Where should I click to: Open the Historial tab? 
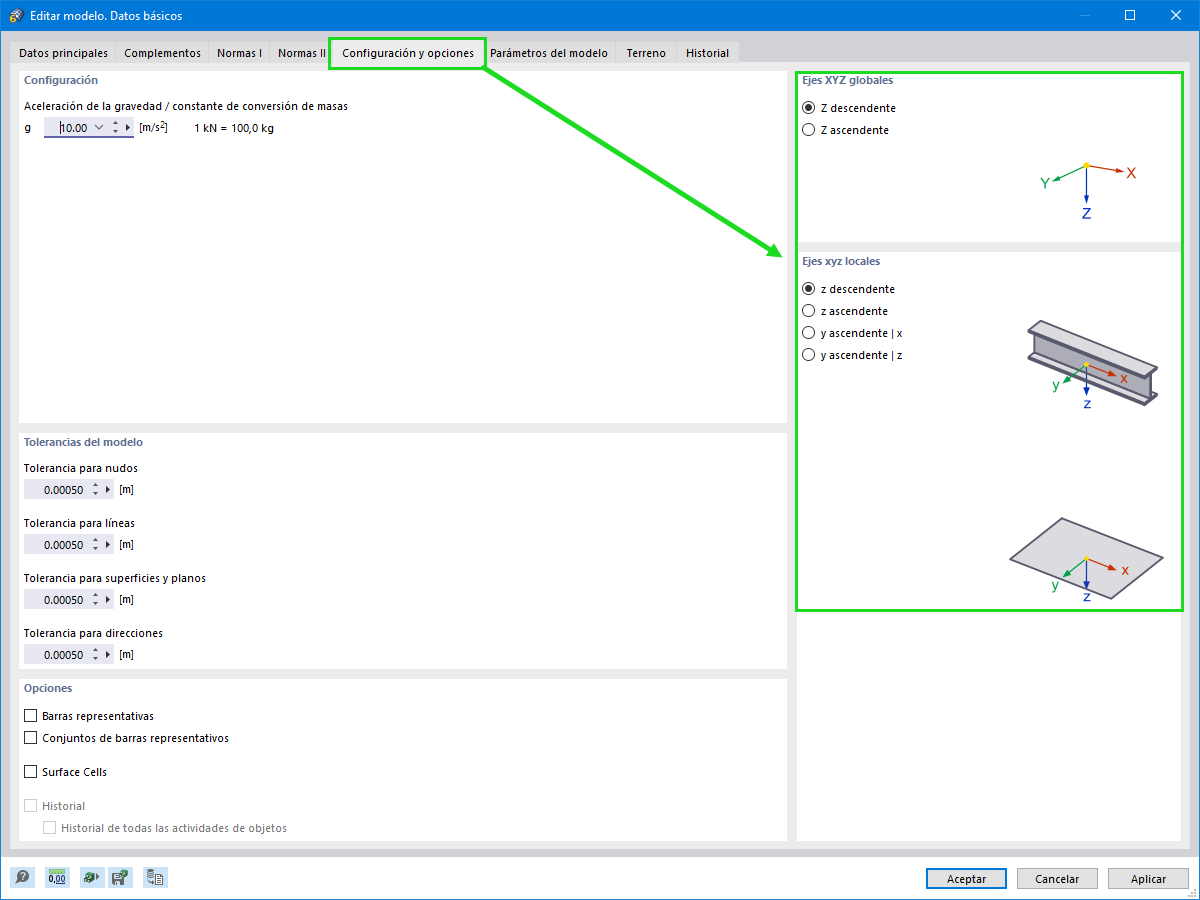pos(707,53)
